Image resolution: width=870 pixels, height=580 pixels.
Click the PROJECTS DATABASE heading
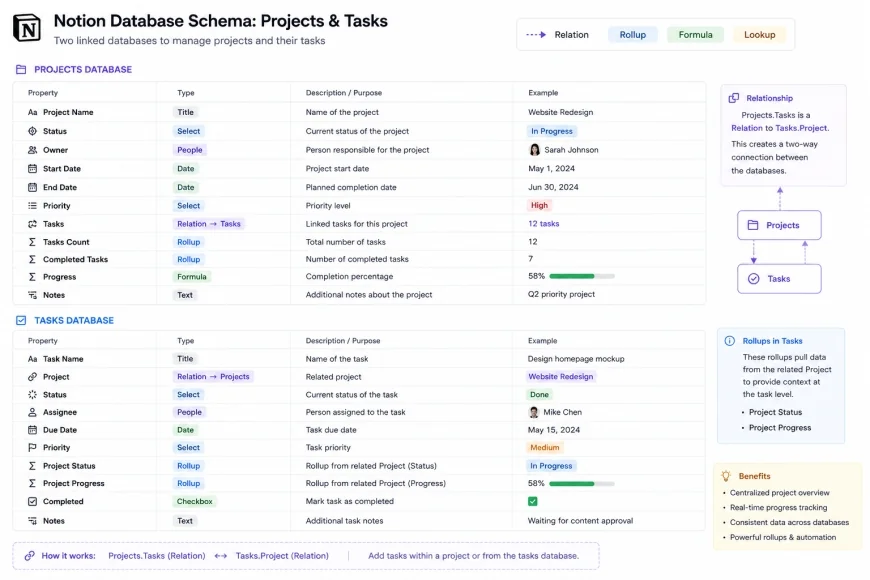[83, 69]
